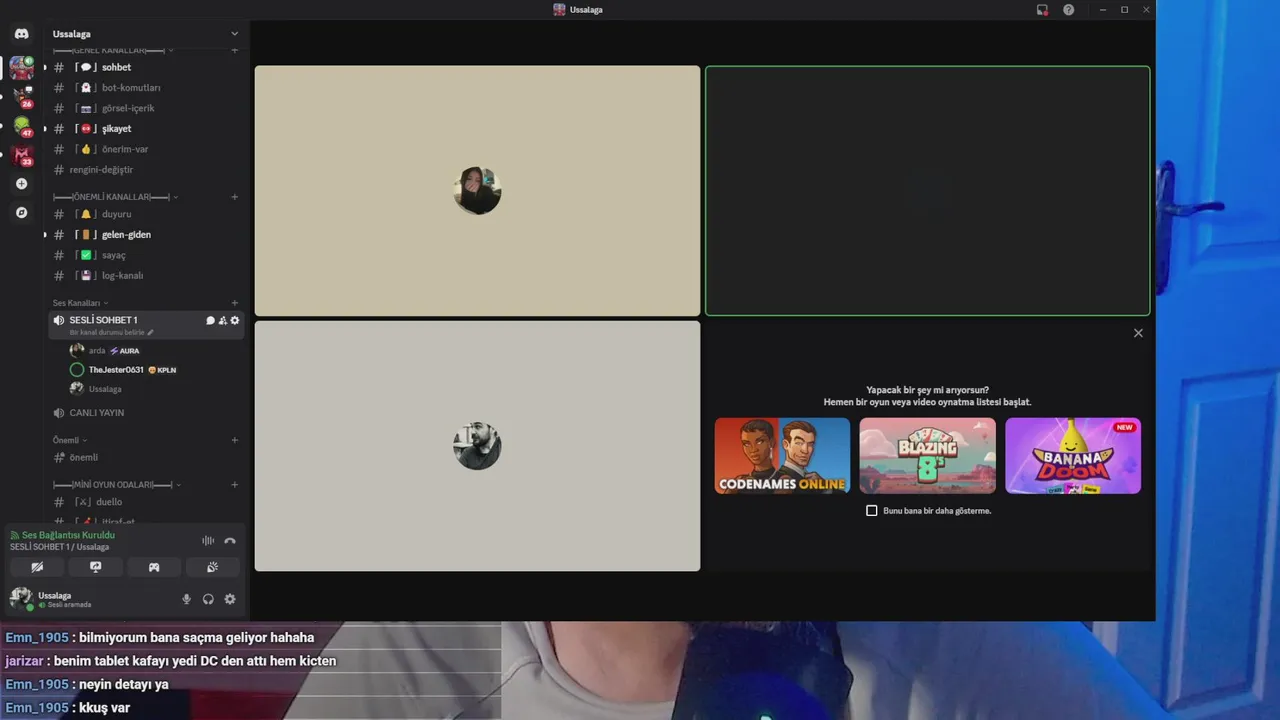Collapse the Önemli category
Screen dimensions: 1280x720
pos(70,440)
